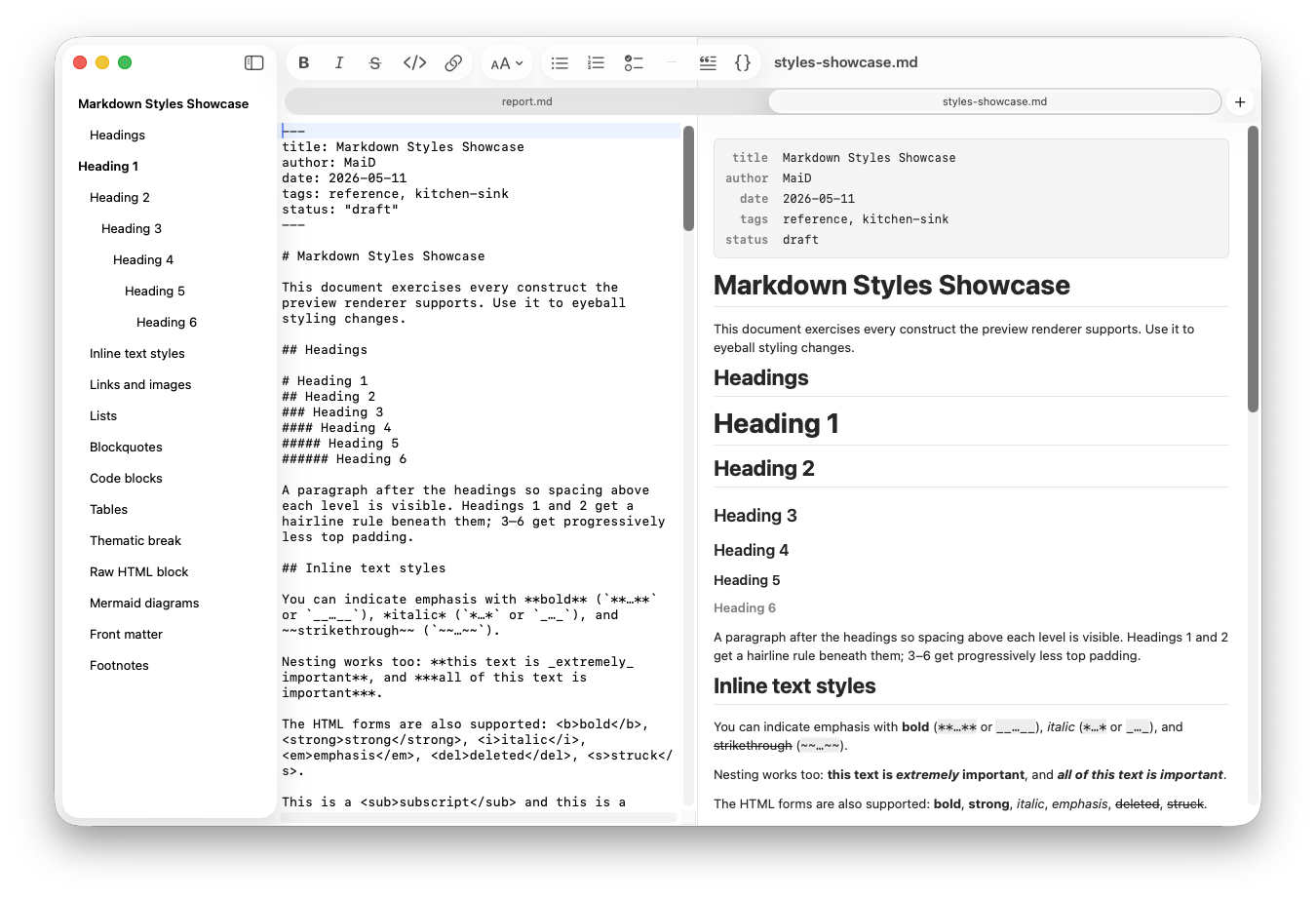Click struck-through word 'strikethrough' in preview
Image resolution: width=1316 pixels, height=898 pixels.
tap(753, 746)
